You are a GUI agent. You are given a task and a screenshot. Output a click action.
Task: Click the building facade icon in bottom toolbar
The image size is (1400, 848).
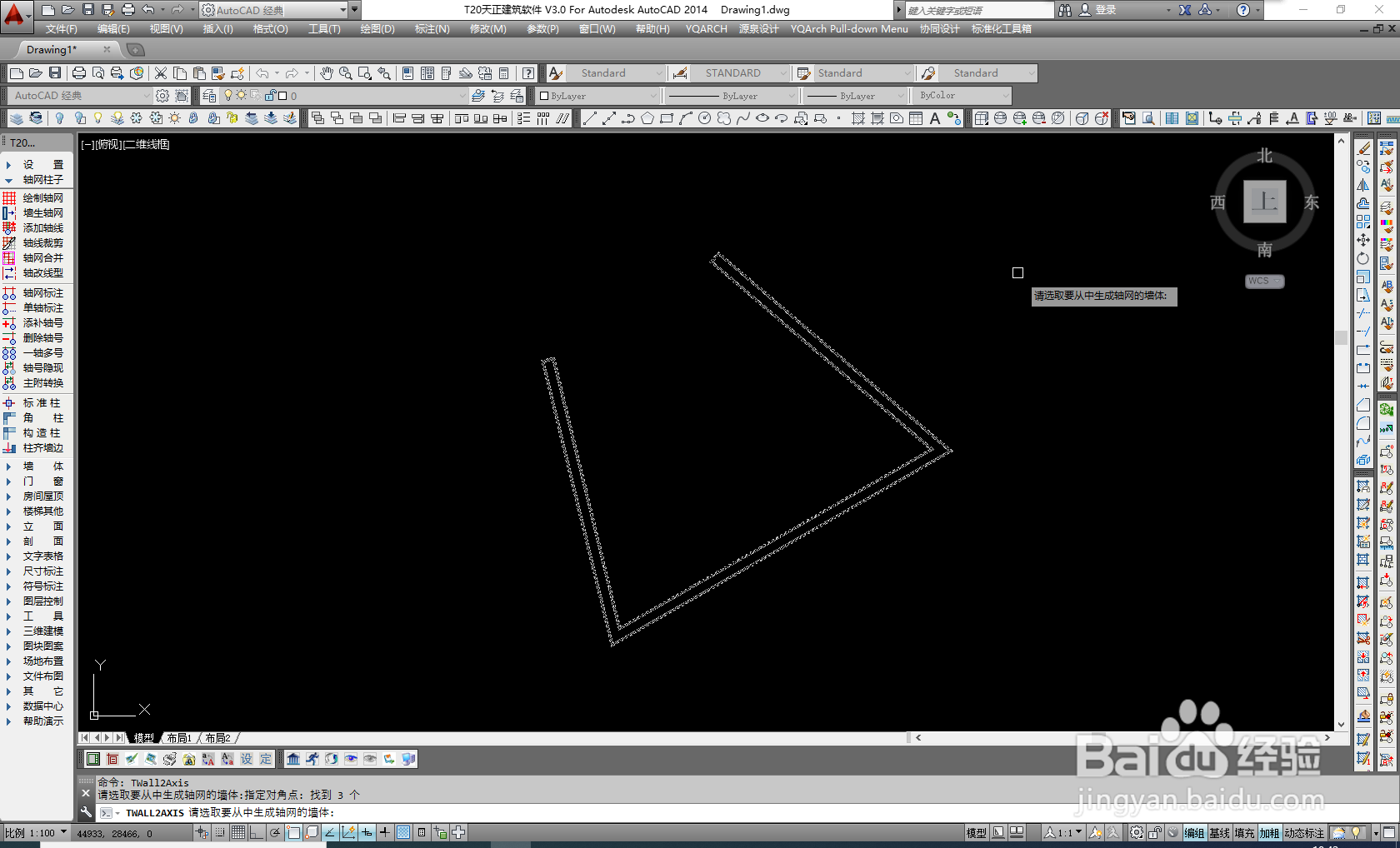click(x=293, y=759)
